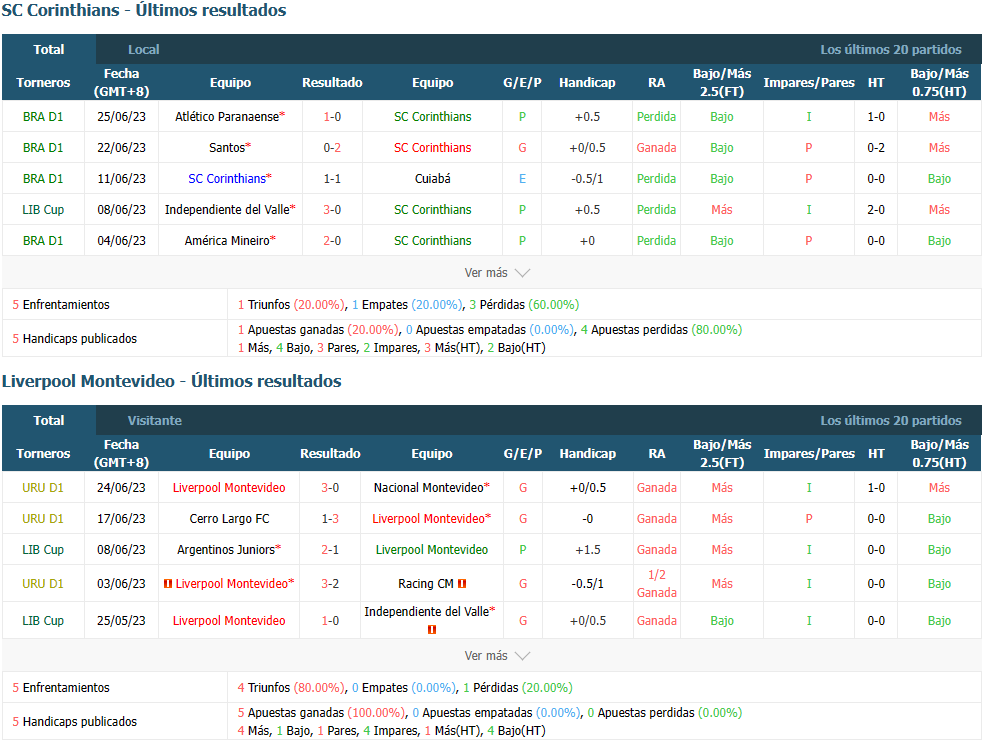Image resolution: width=990 pixels, height=746 pixels.
Task: Expand Ver más under the SC Corinthians results
Action: [x=497, y=273]
